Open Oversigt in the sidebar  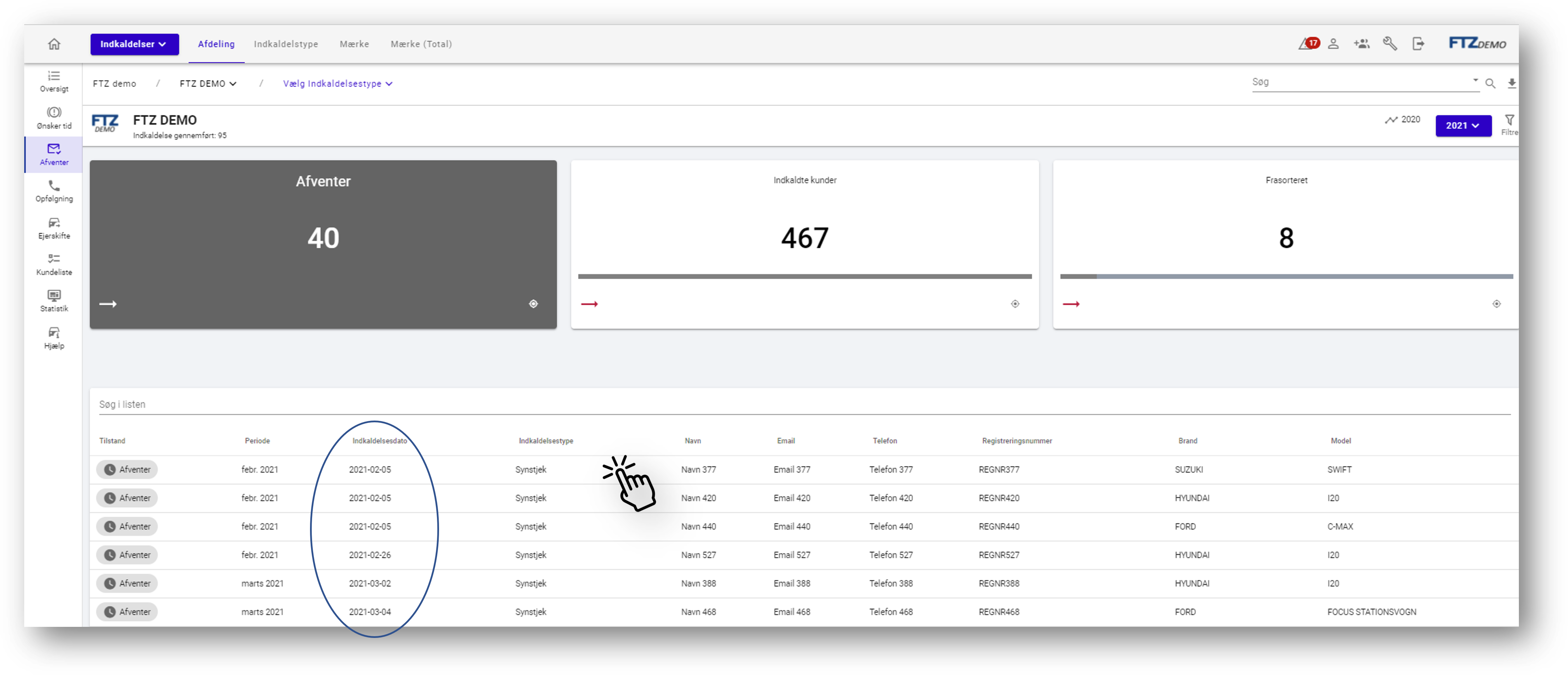point(54,81)
